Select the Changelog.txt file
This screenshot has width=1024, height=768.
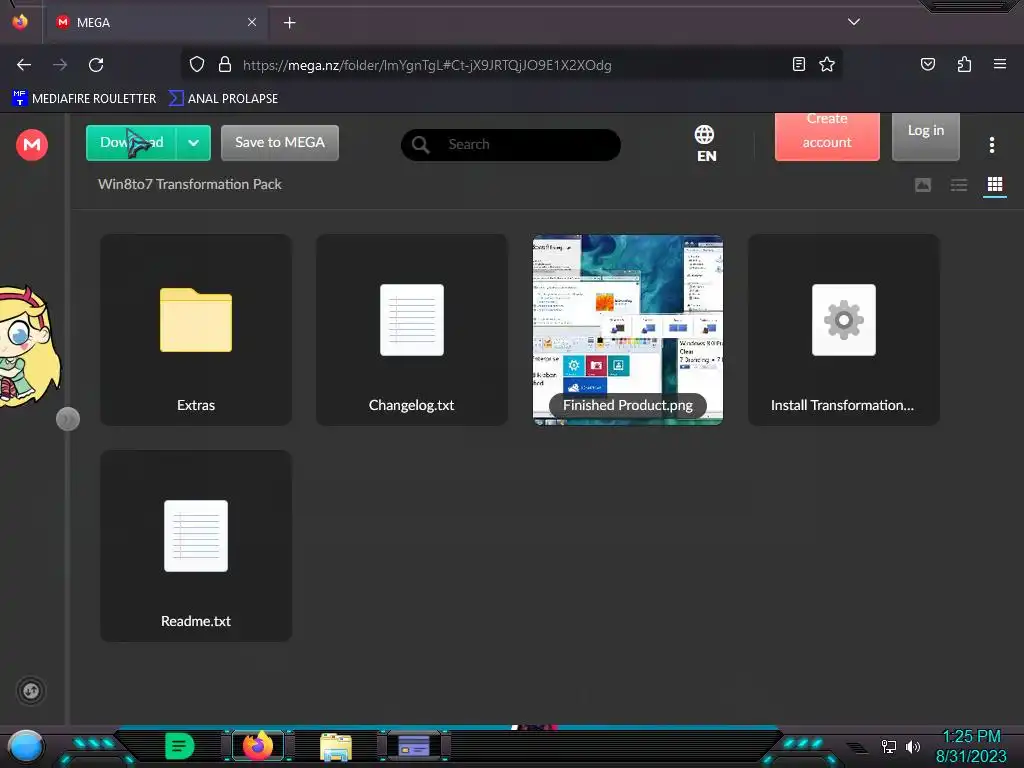[x=411, y=330]
